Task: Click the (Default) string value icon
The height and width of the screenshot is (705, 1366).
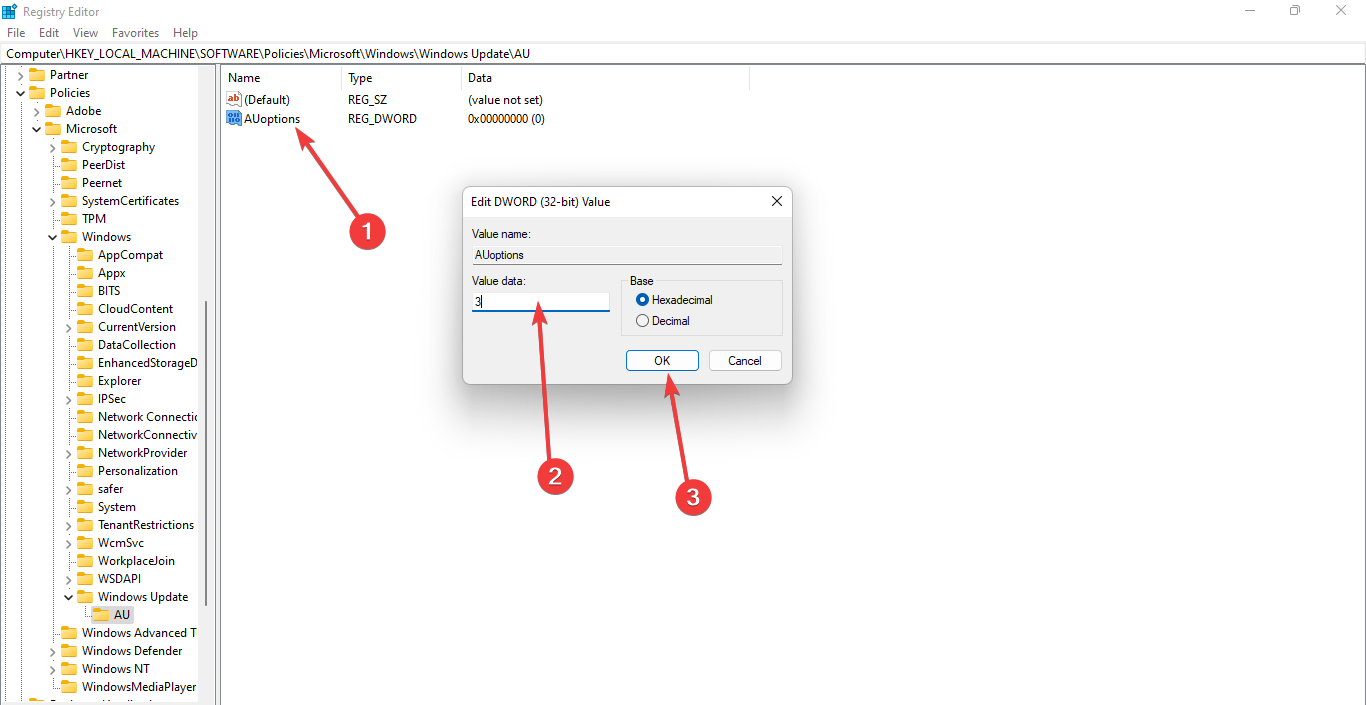Action: (235, 100)
